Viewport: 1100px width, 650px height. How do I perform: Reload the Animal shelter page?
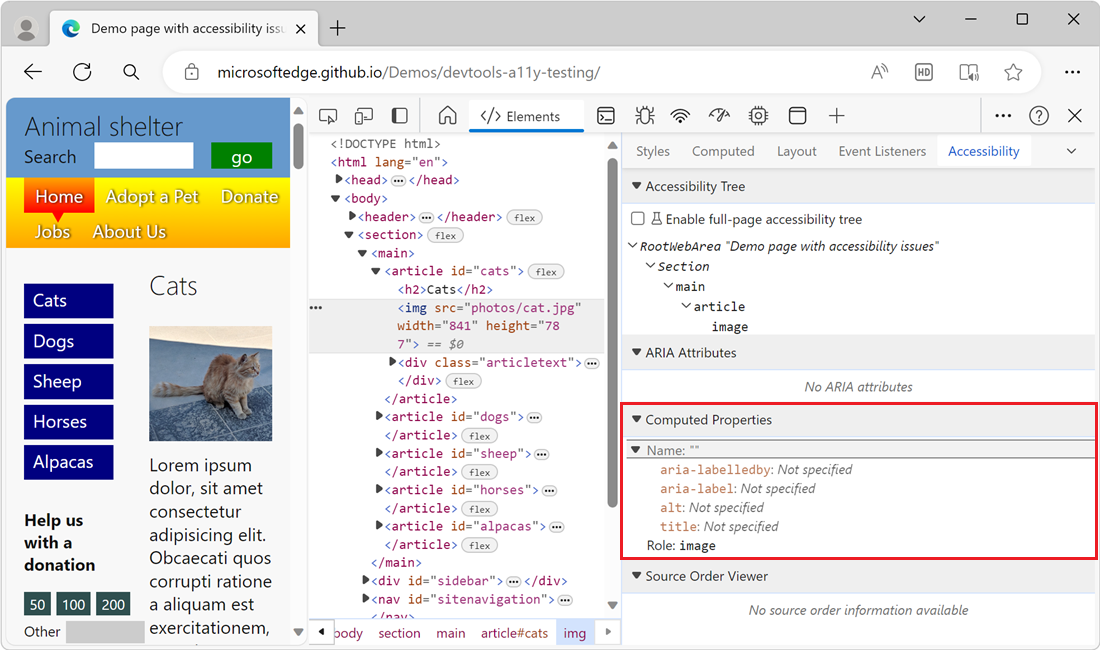click(81, 72)
